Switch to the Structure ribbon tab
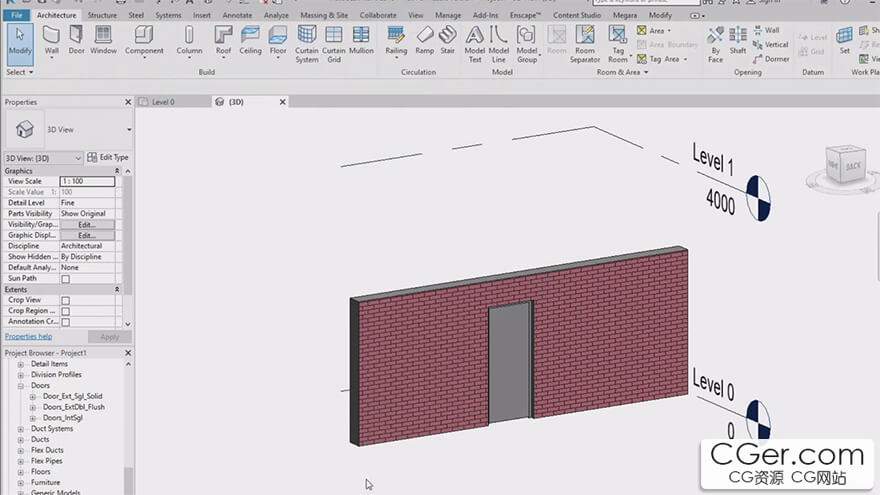880x495 pixels. [102, 15]
